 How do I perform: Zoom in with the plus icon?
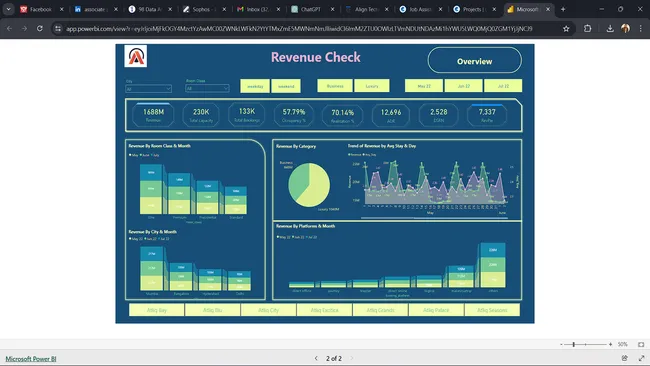(610, 344)
